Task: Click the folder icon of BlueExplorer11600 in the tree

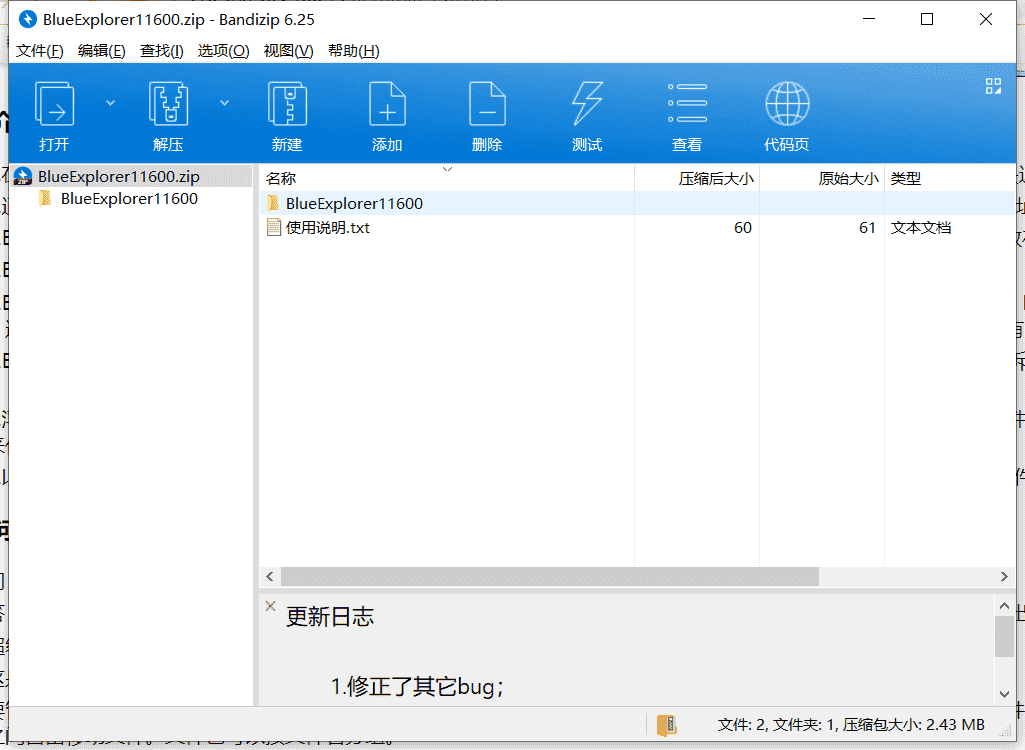Action: (x=45, y=198)
